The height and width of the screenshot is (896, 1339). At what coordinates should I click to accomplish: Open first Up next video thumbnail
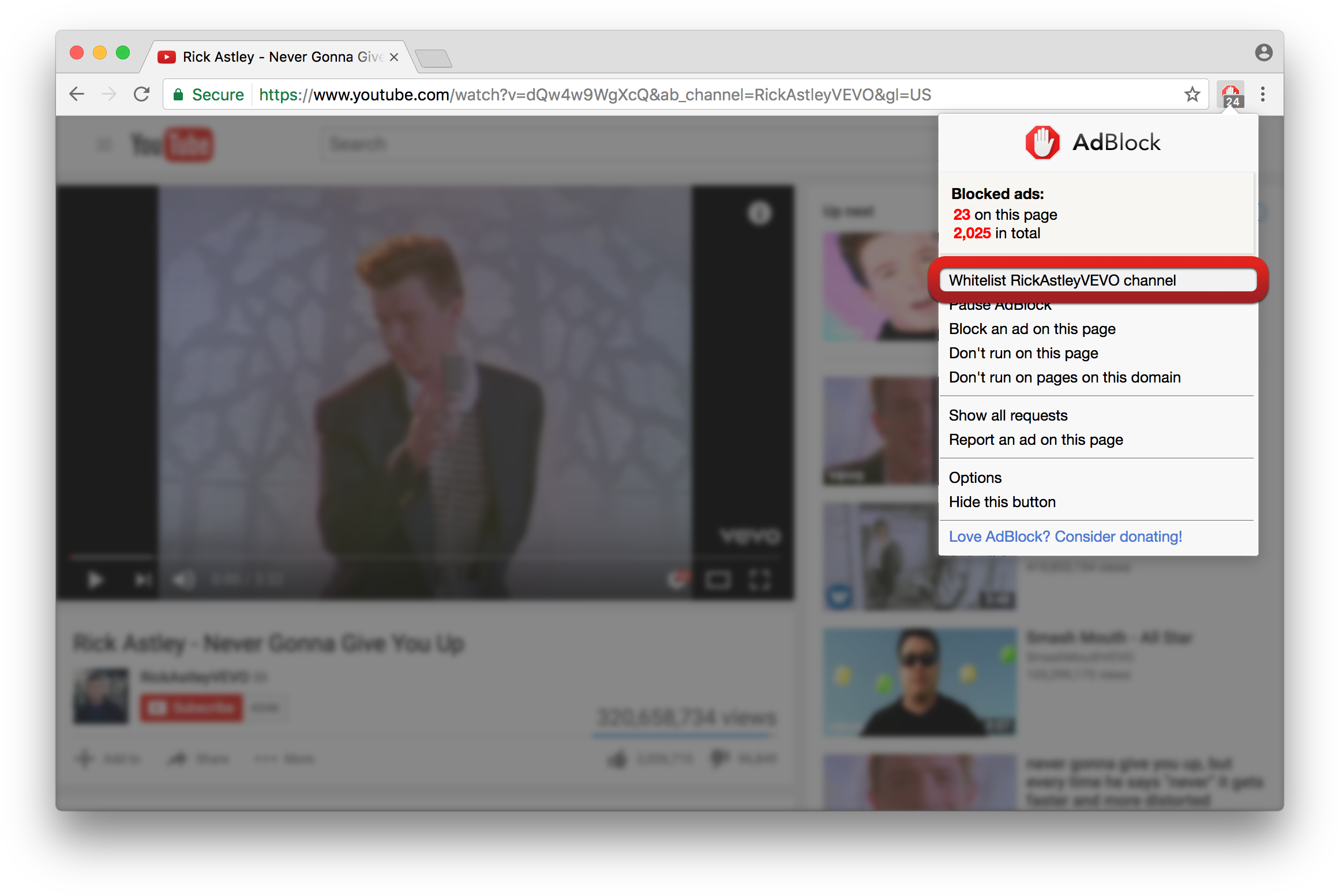click(881, 287)
